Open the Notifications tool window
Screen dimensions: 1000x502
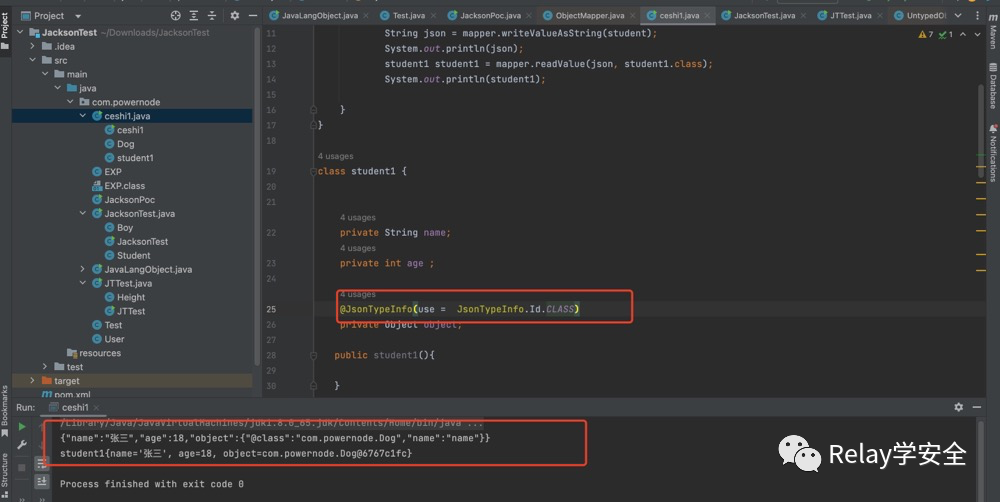click(x=993, y=153)
